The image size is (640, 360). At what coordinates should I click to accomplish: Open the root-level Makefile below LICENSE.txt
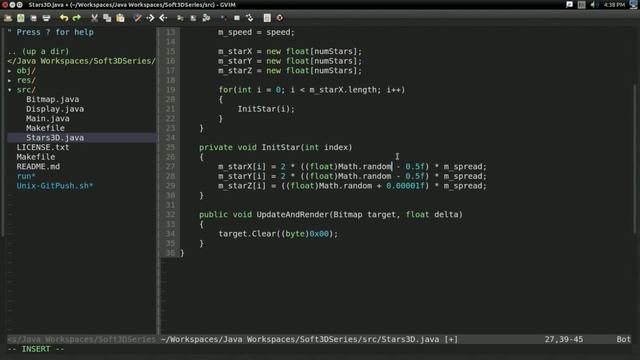[x=36, y=157]
